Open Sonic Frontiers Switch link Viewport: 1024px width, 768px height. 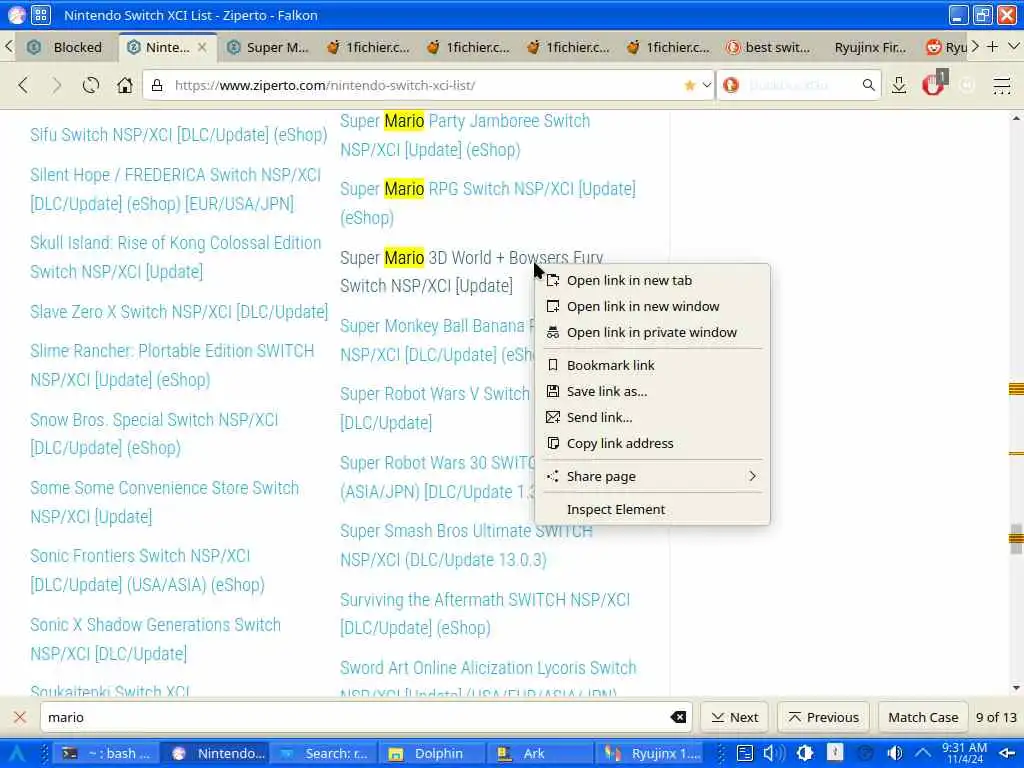pyautogui.click(x=147, y=570)
